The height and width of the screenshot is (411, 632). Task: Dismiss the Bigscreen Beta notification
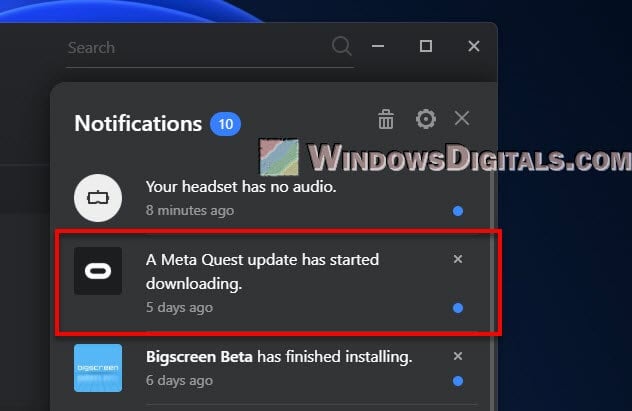coord(458,356)
